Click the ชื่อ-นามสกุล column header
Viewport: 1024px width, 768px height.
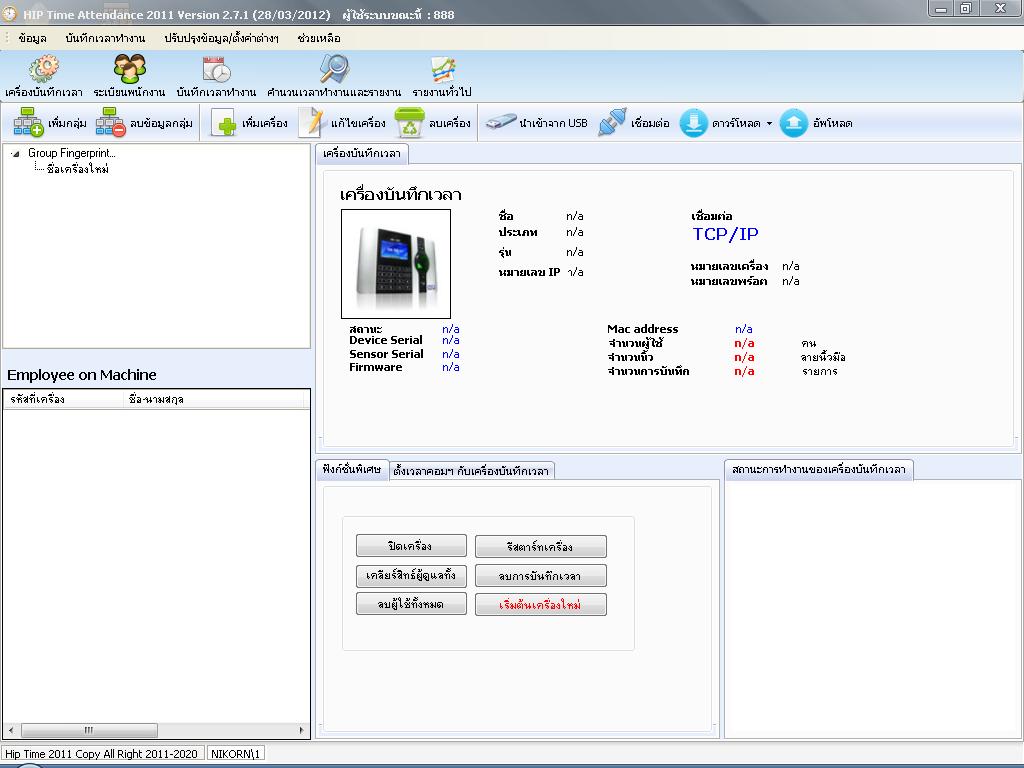214,399
